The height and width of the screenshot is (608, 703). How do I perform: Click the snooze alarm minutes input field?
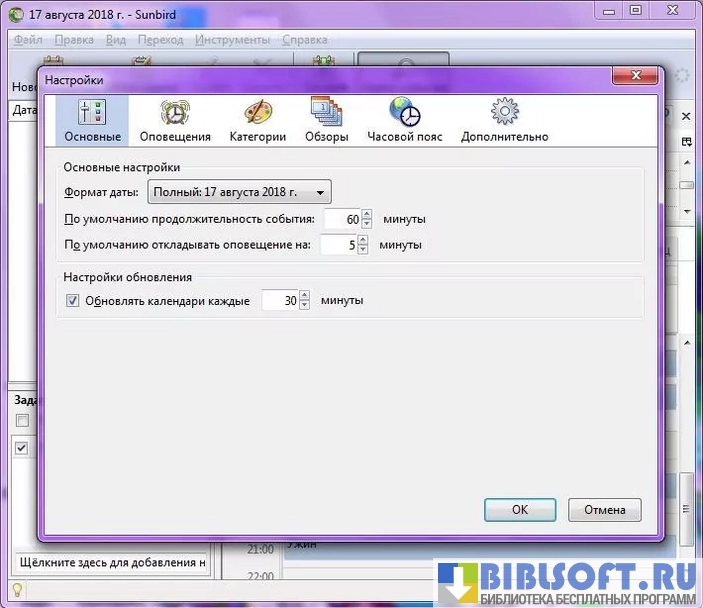(x=338, y=245)
